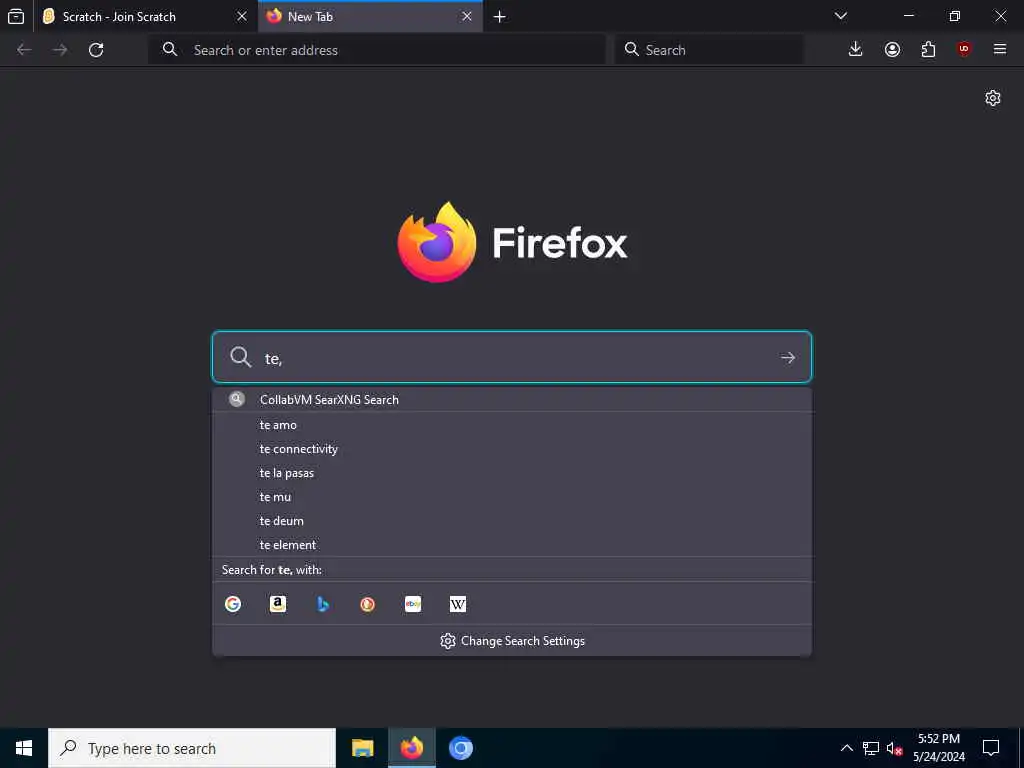Open a new tab with plus button

coord(500,16)
